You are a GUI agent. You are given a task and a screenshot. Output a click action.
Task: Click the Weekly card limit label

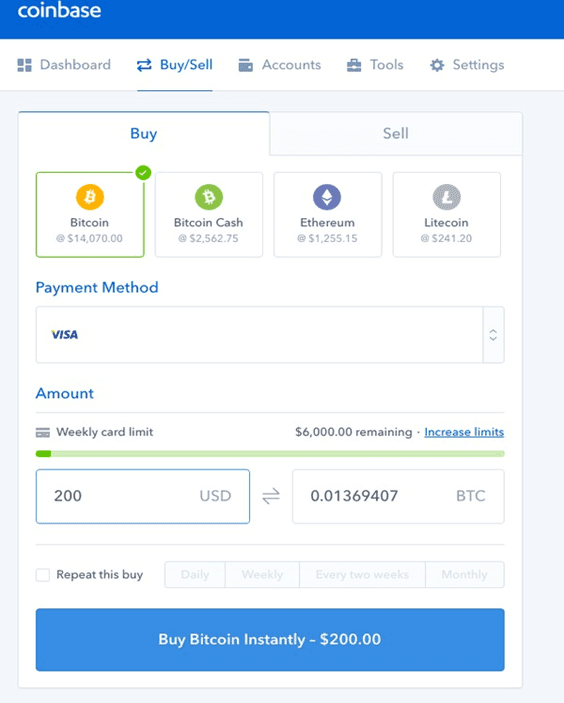104,432
